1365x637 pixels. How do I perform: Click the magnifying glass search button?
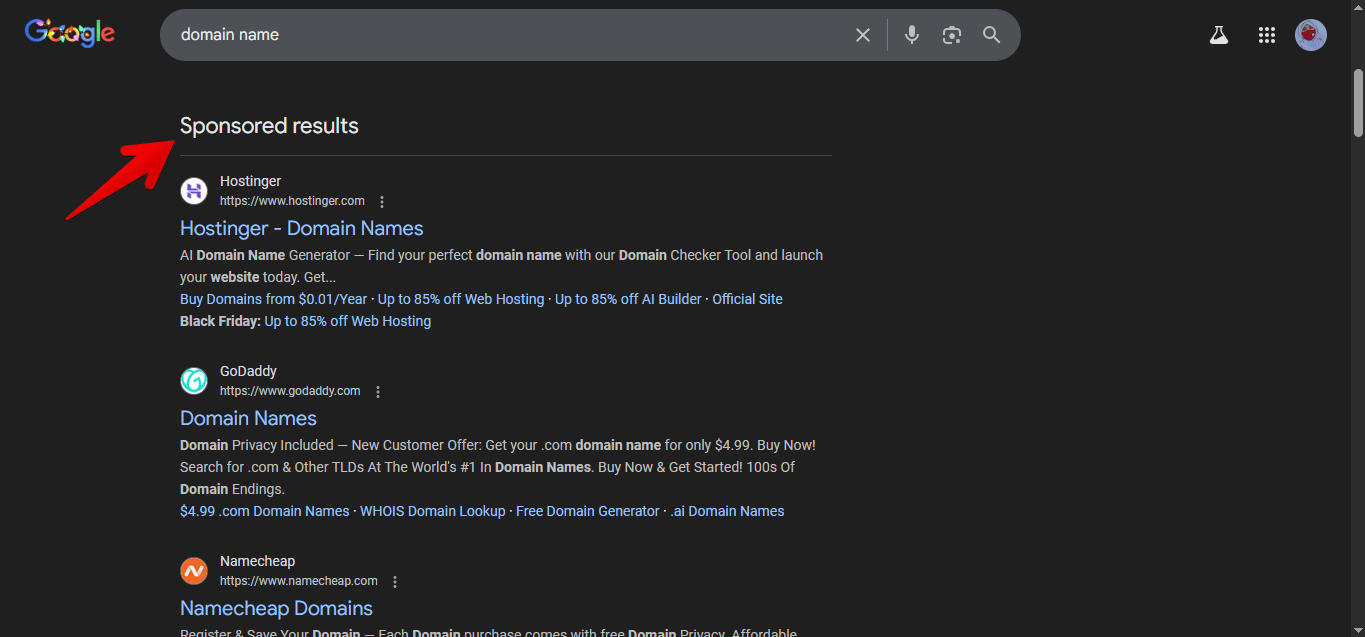coord(992,35)
